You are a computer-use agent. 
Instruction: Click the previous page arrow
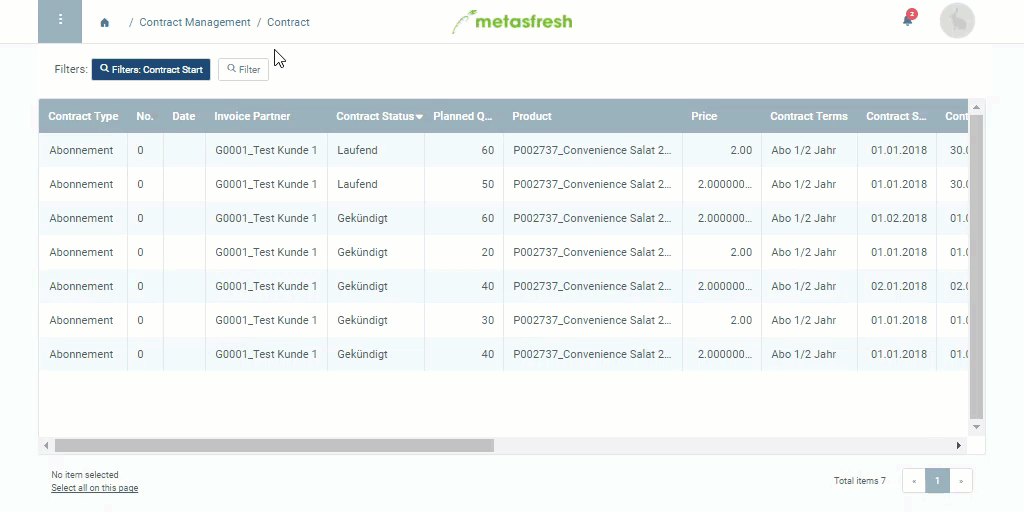914,481
